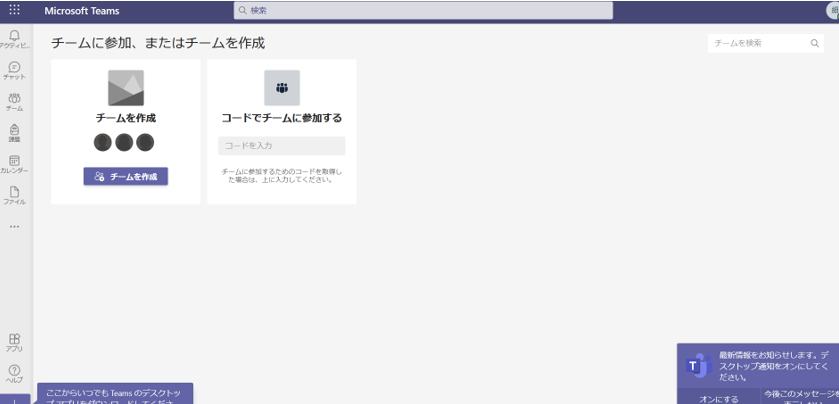Click the magnifier in team search box

pyautogui.click(x=814, y=43)
